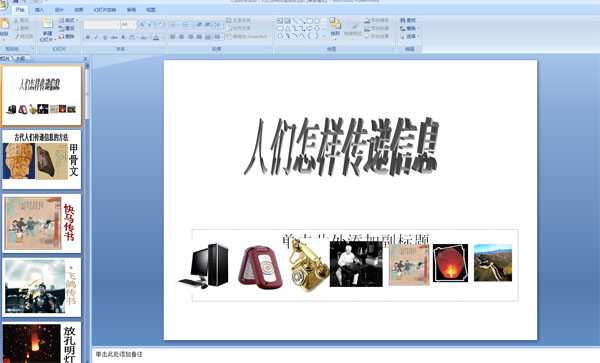Toggle bold formatting
Viewport: 600px width, 363px height.
88,37
